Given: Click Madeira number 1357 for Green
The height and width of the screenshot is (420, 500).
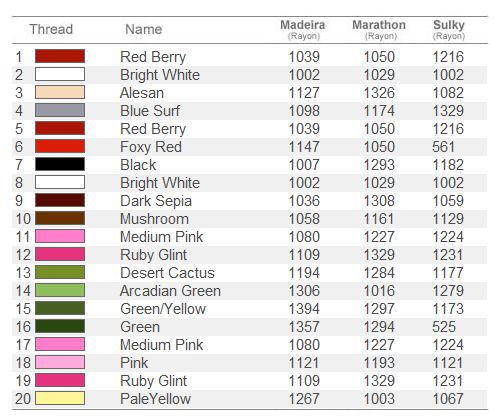Looking at the screenshot, I should click(304, 327).
